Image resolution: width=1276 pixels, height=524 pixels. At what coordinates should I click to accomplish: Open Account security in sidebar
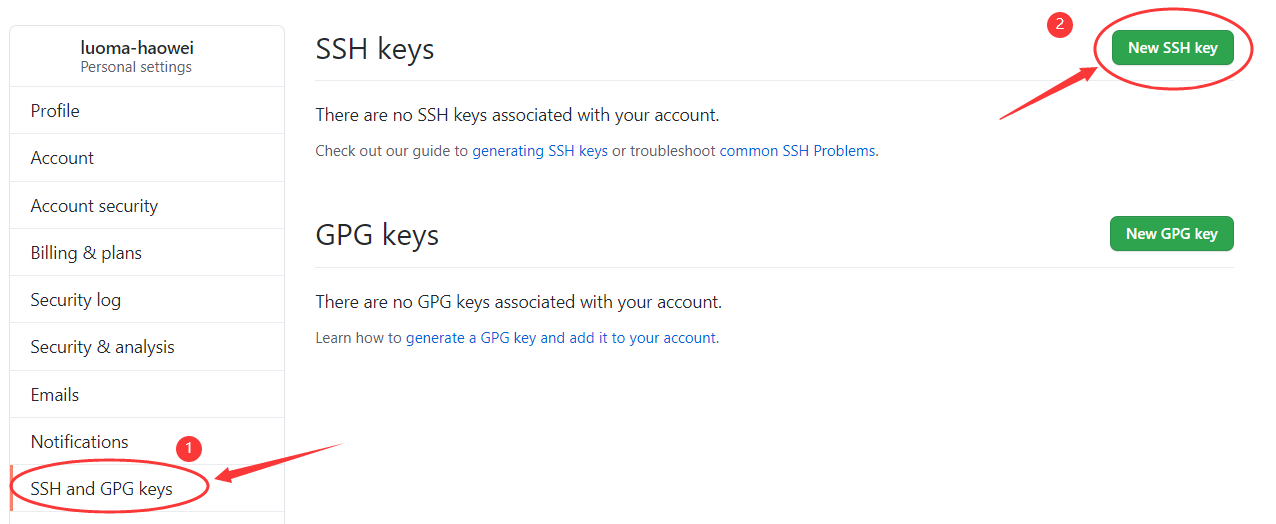[x=147, y=206]
